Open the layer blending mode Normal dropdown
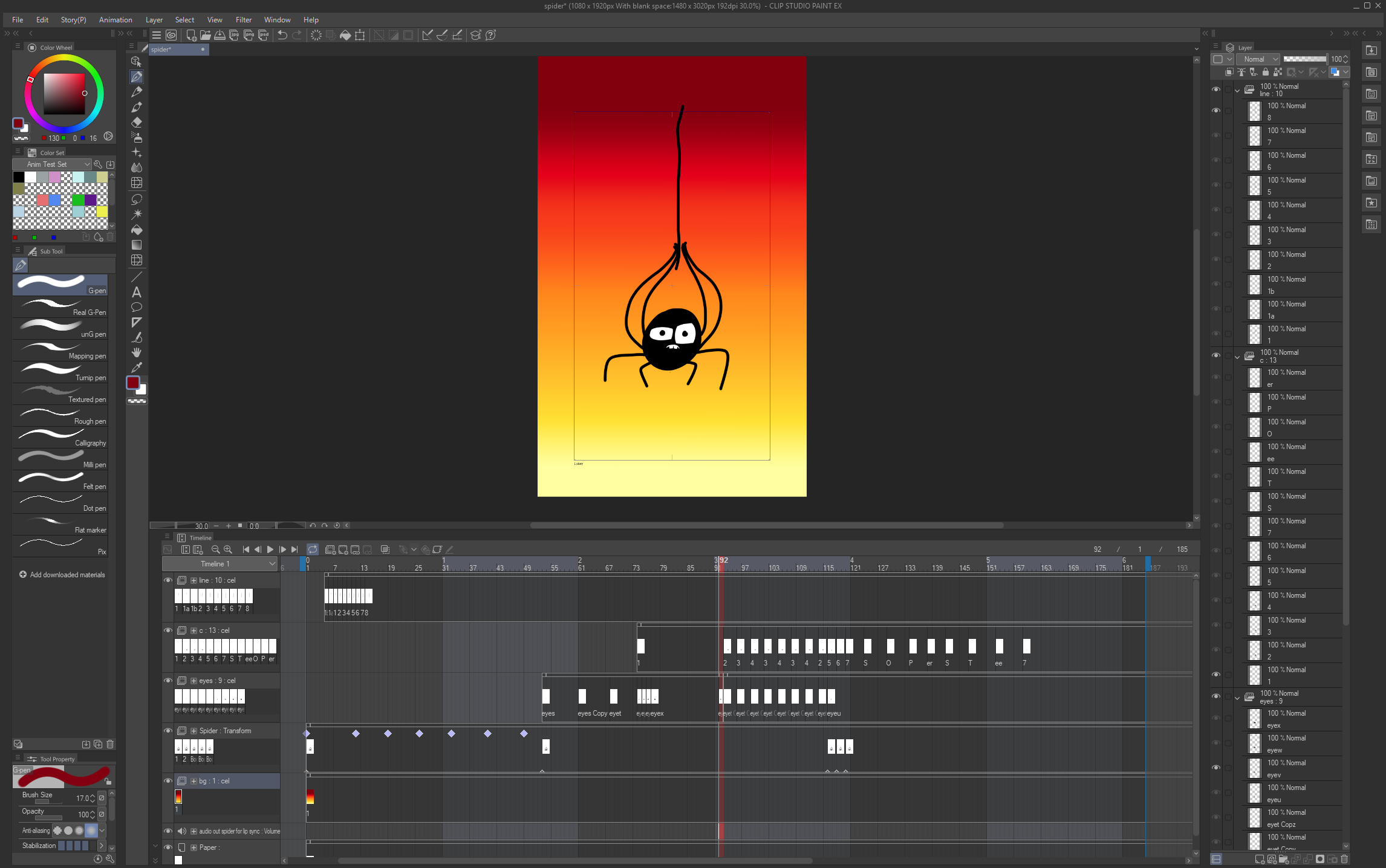This screenshot has height=868, width=1386. pos(1258,59)
